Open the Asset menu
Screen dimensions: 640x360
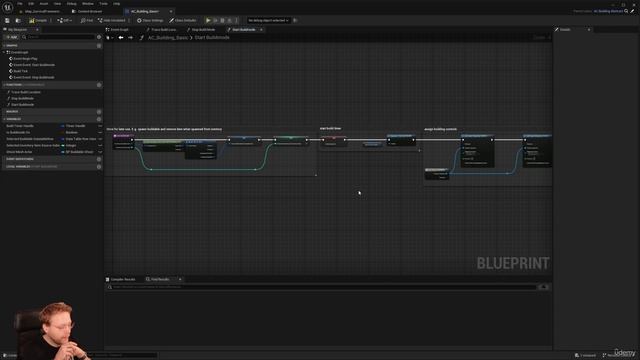tap(44, 4)
